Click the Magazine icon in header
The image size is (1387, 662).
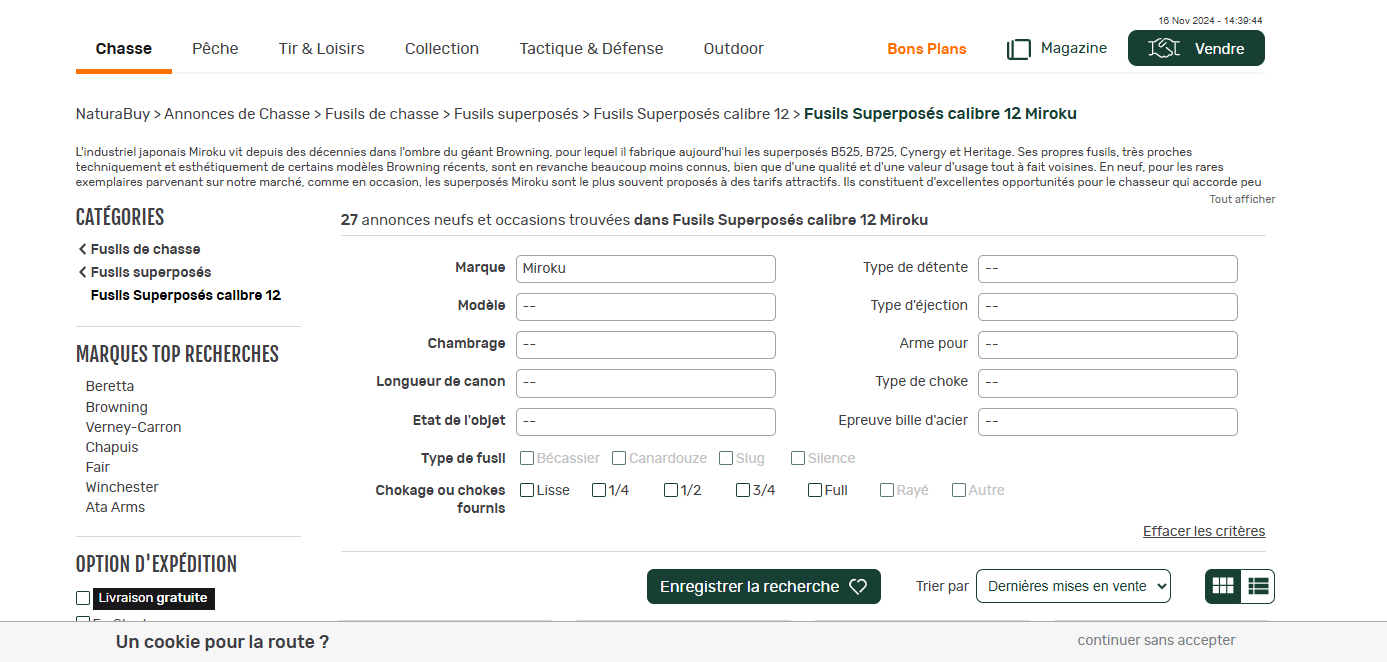click(1018, 49)
